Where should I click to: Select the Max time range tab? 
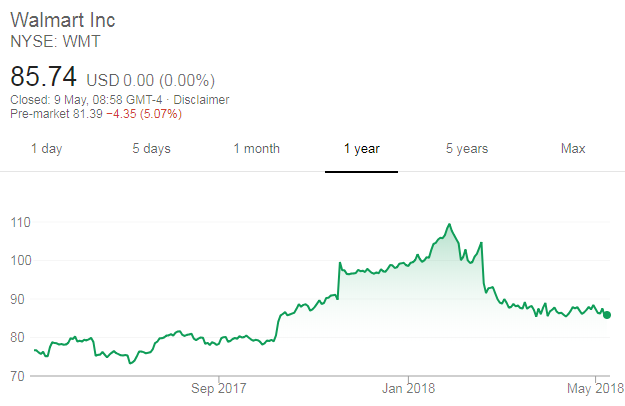[x=572, y=149]
